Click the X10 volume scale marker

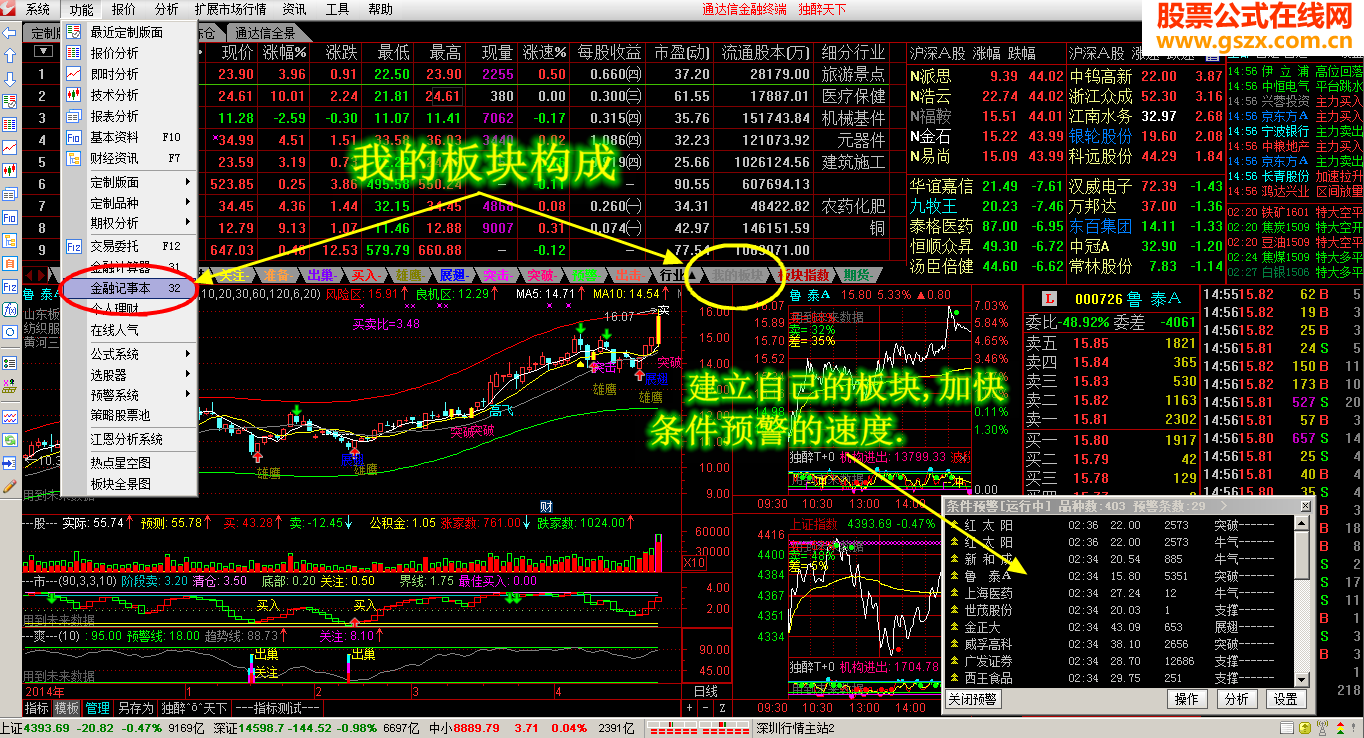tap(693, 563)
